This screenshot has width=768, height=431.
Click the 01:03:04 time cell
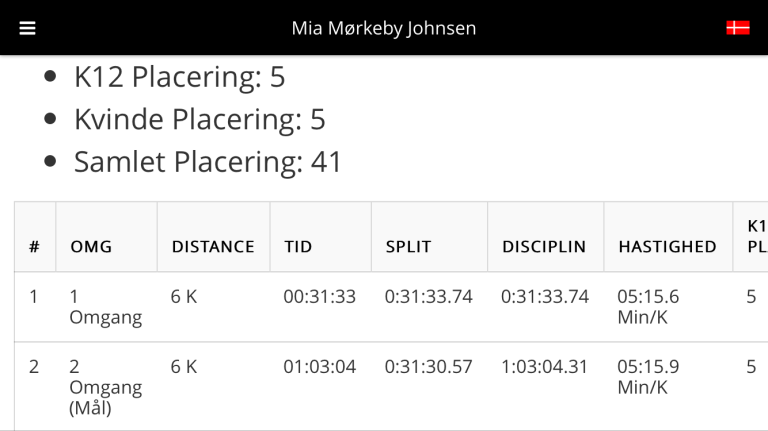319,367
